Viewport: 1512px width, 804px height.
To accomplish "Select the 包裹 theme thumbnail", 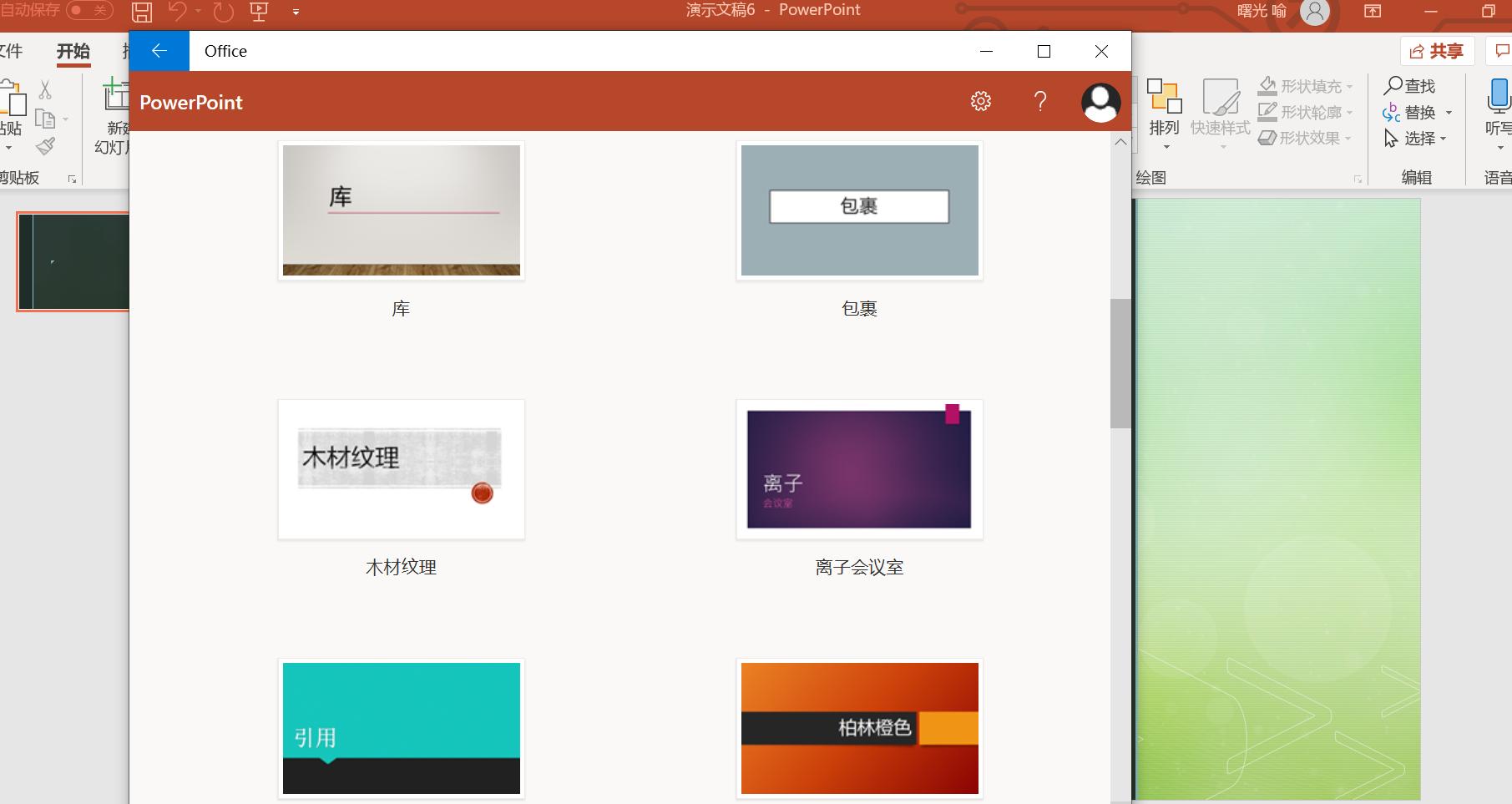I will click(860, 210).
